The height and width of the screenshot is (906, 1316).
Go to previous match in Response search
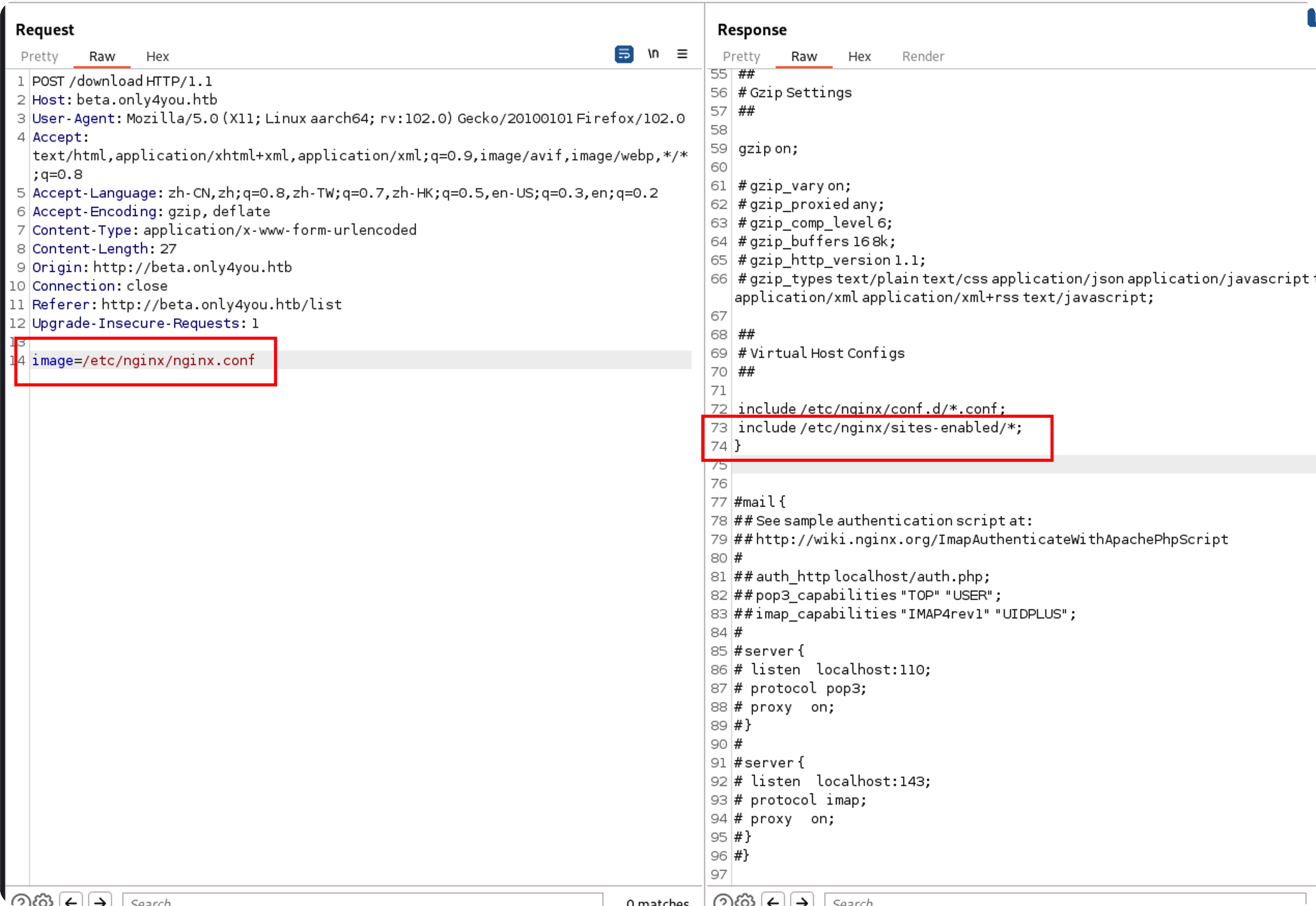tap(773, 901)
